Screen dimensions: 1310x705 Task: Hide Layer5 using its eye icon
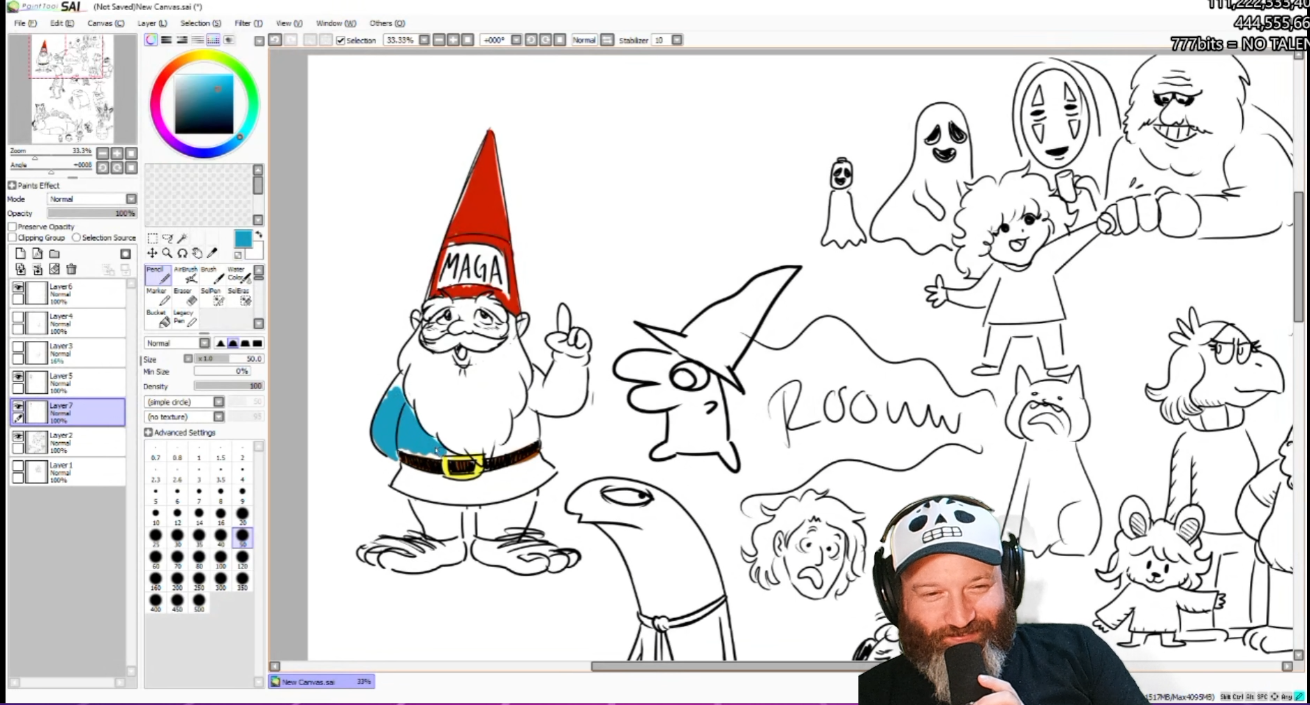18,377
